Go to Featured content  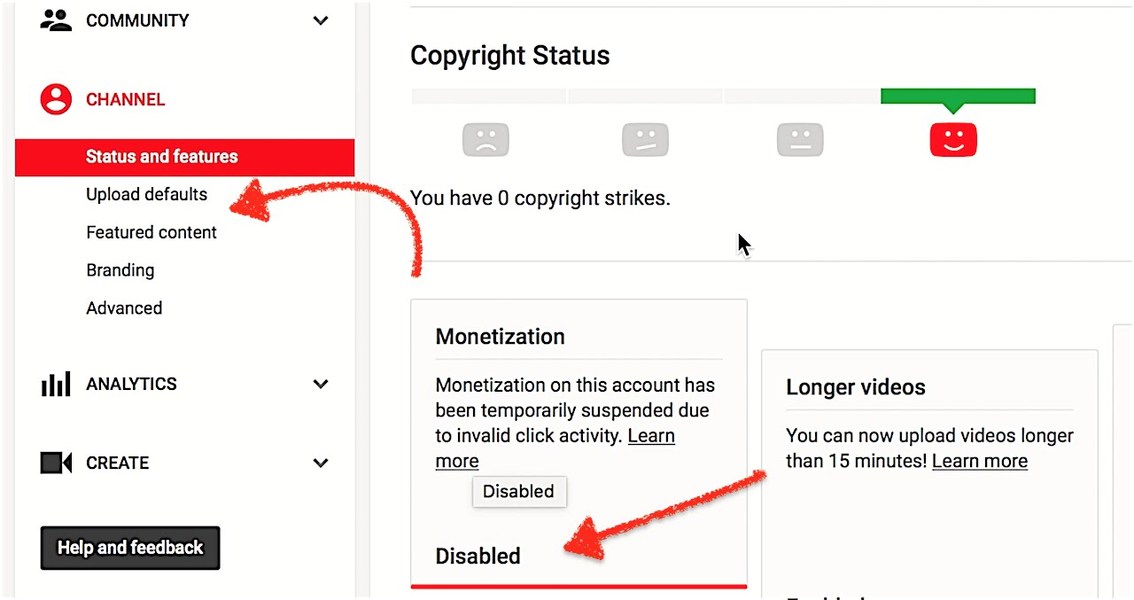point(151,232)
